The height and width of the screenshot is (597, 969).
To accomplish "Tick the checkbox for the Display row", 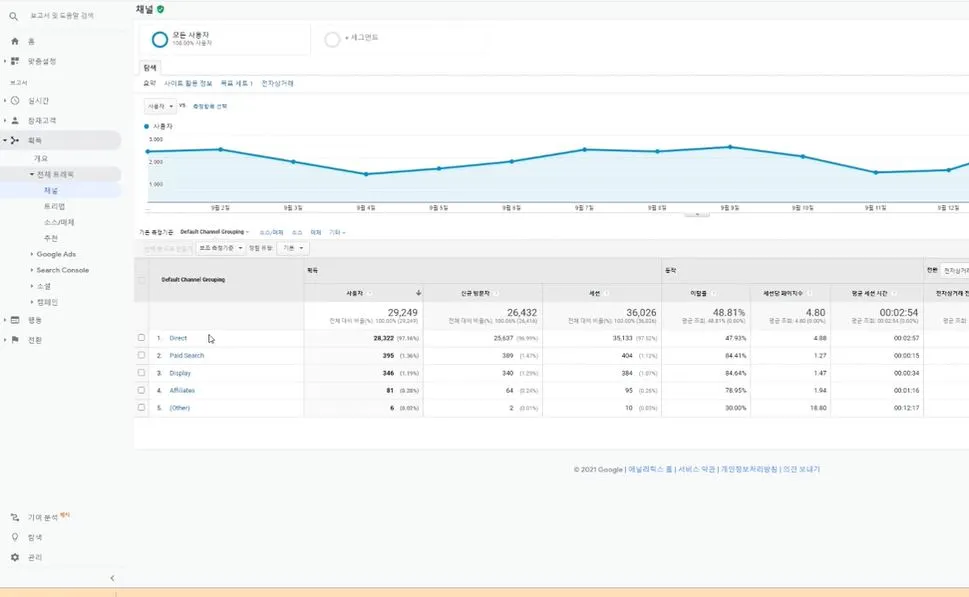I will [x=142, y=373].
